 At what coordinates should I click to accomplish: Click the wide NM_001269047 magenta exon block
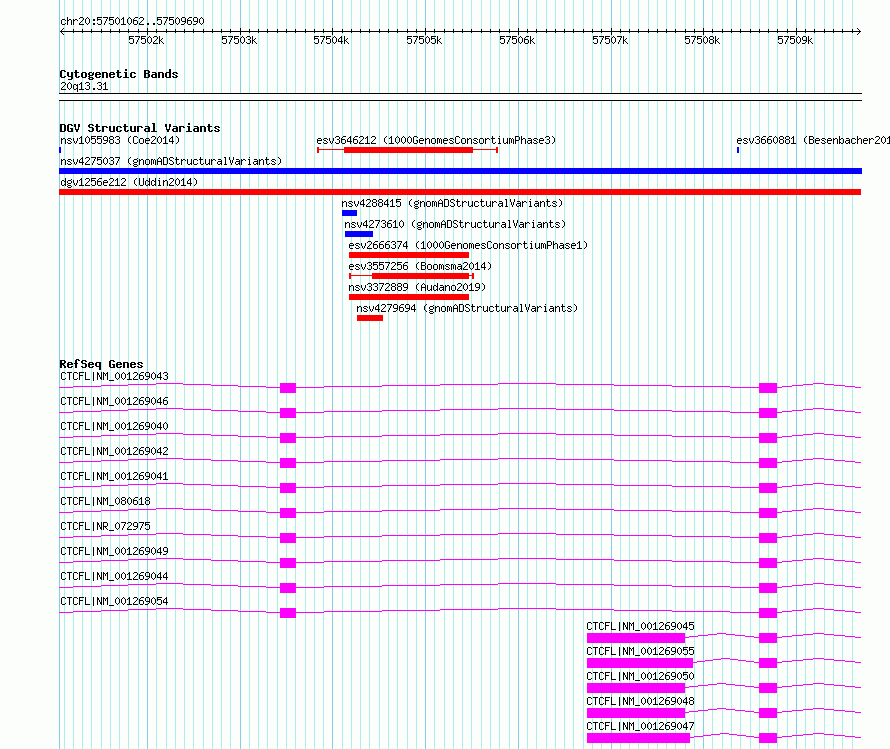(639, 738)
